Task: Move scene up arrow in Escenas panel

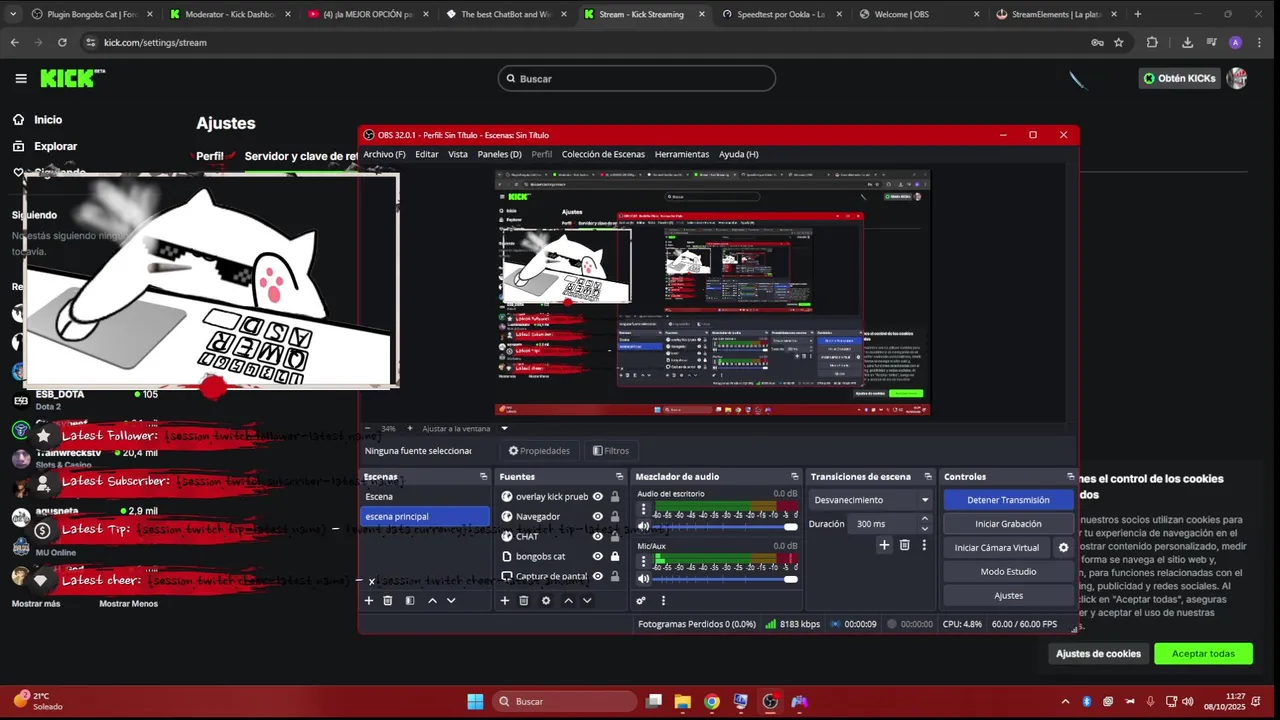Action: point(432,600)
